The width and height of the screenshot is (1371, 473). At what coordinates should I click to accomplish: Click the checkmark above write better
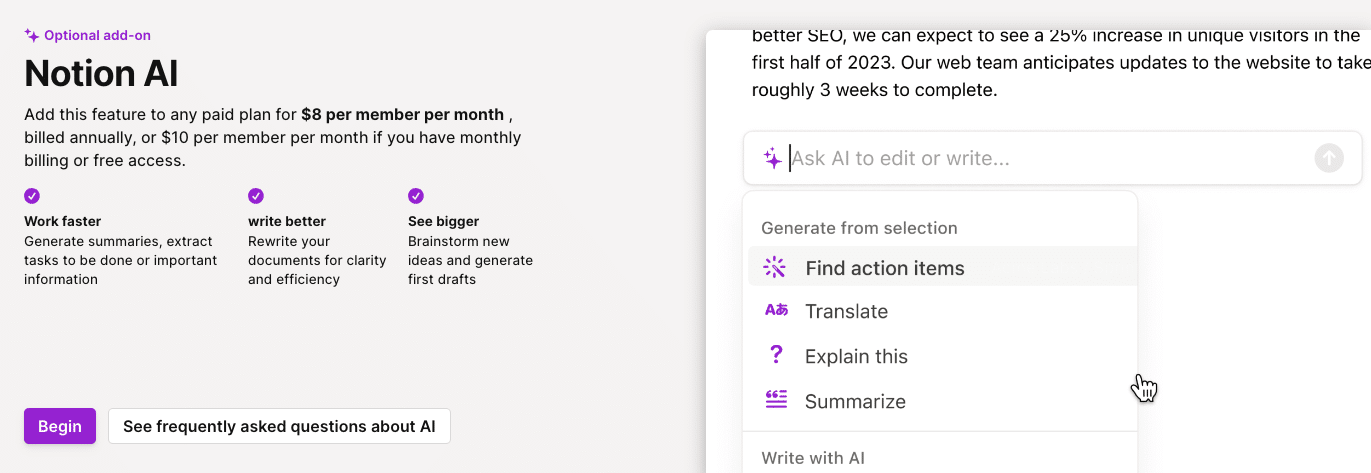[x=256, y=196]
